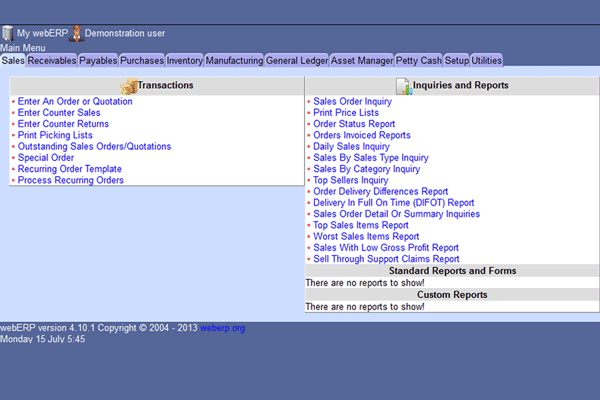Open the Manufacturing tab

(x=235, y=61)
